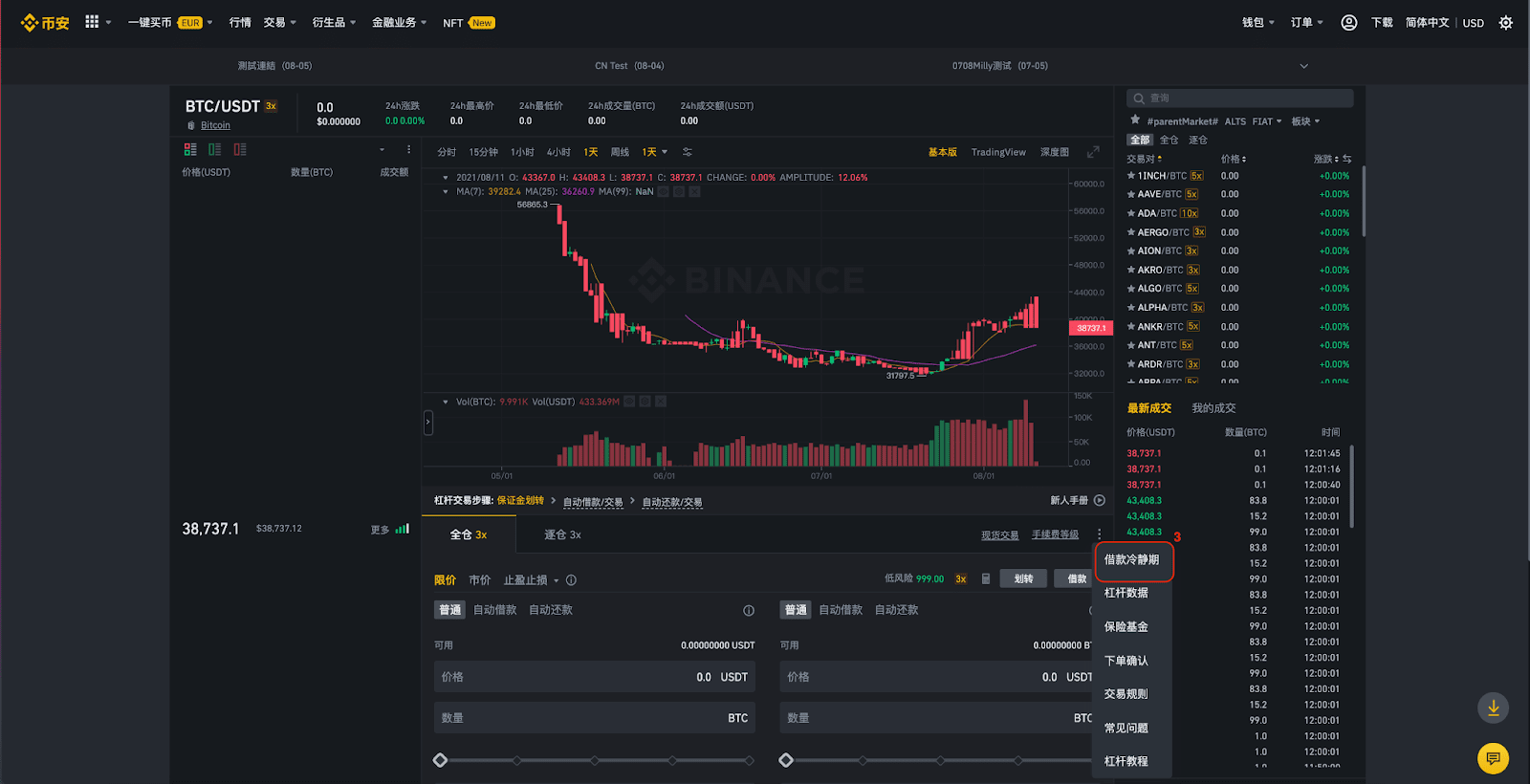Select 普通 mode in sell form

pos(796,610)
